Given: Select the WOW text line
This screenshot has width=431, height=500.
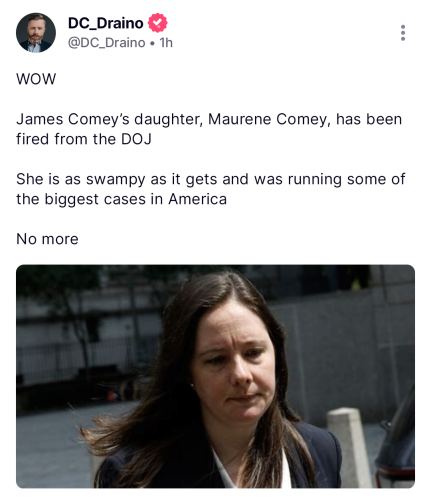Looking at the screenshot, I should pos(36,79).
